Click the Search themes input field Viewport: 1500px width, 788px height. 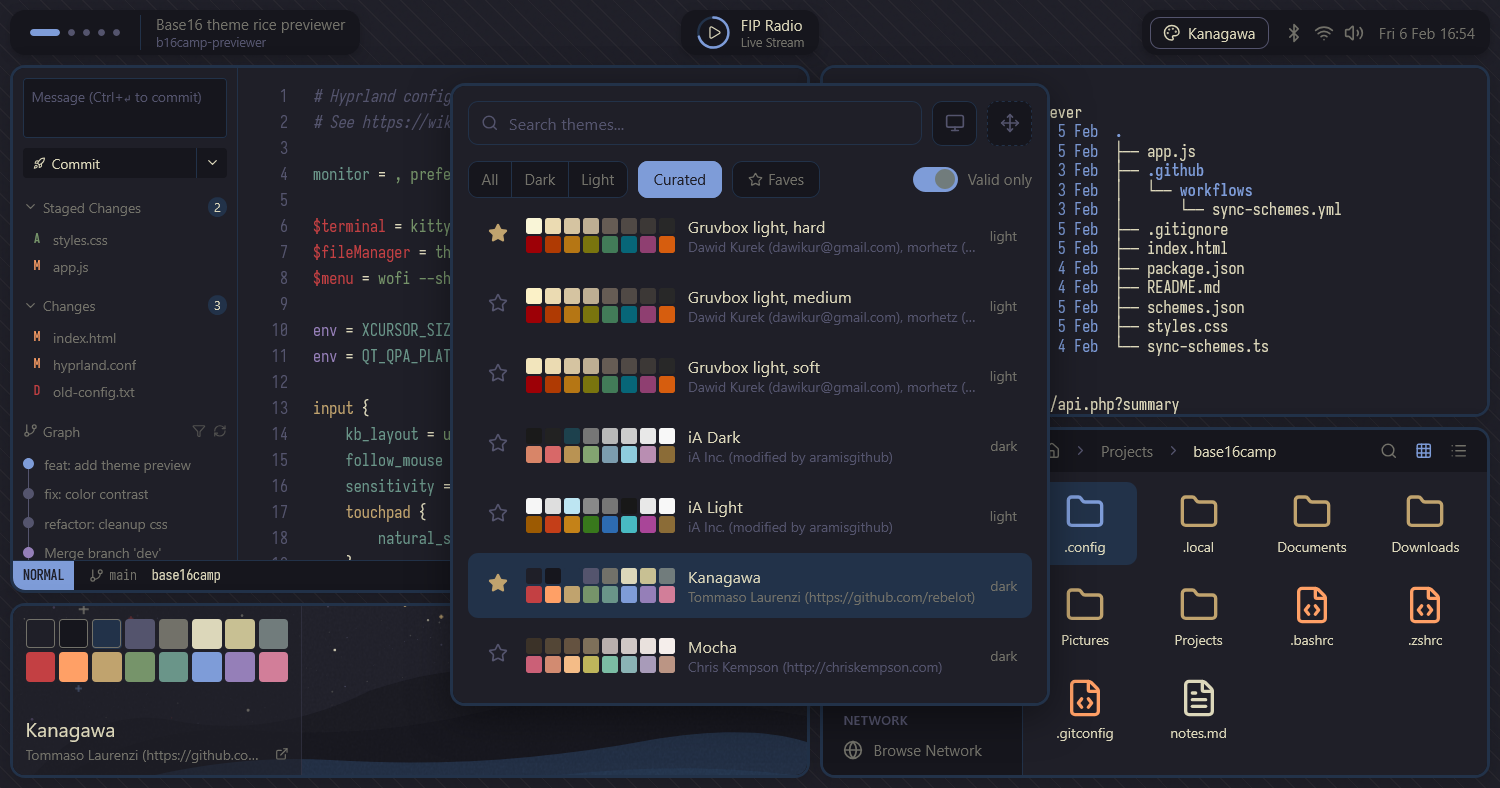pos(695,123)
